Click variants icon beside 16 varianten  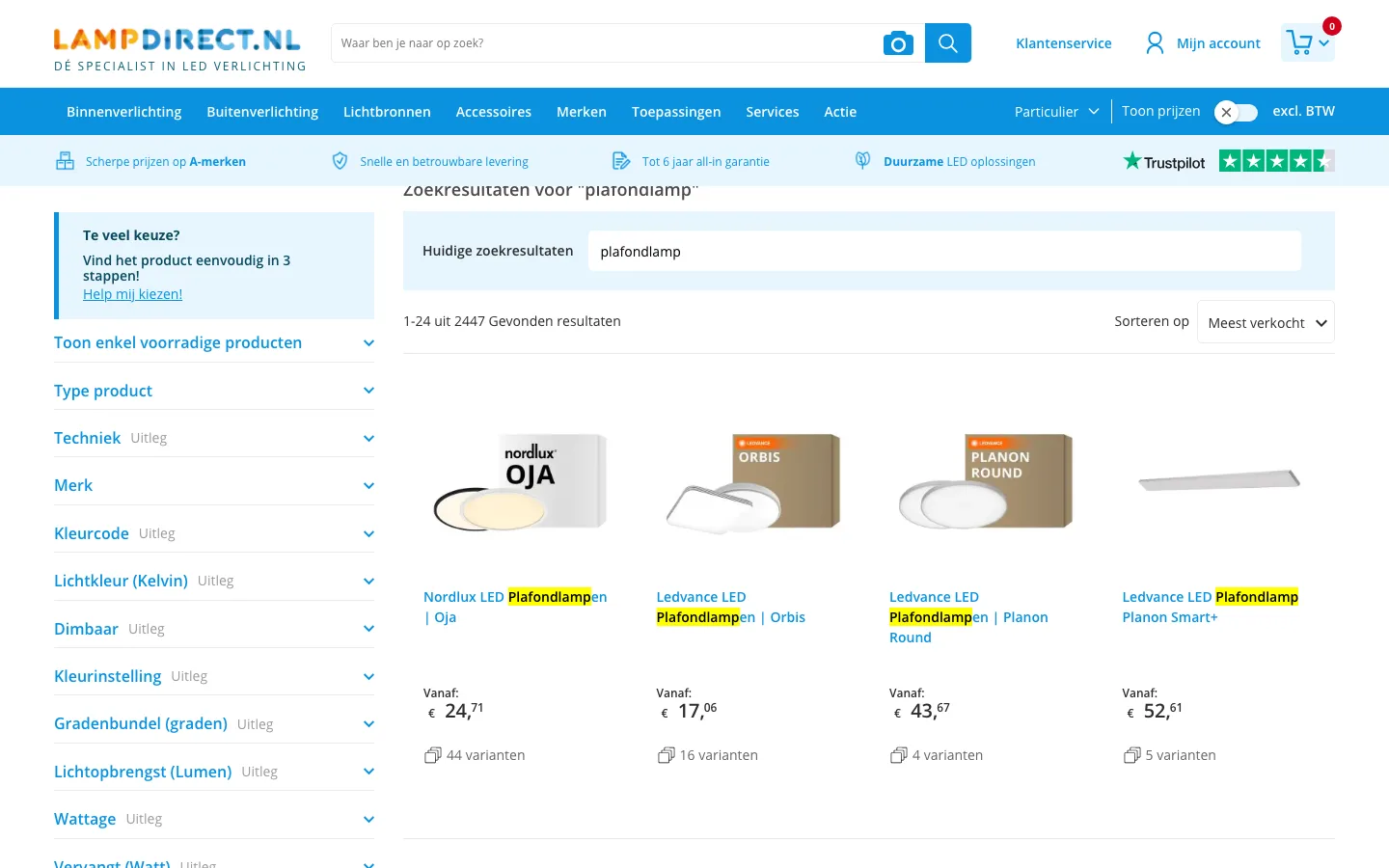666,755
